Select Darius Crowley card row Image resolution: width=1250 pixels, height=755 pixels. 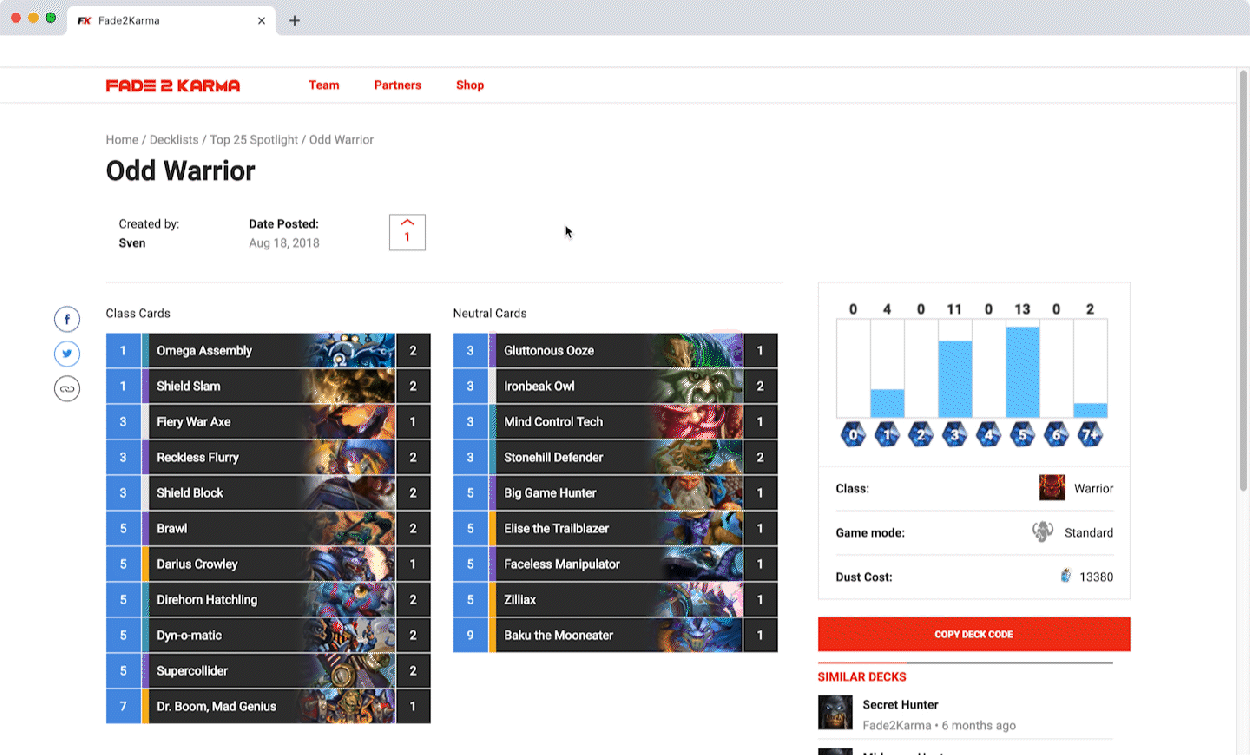[x=268, y=564]
